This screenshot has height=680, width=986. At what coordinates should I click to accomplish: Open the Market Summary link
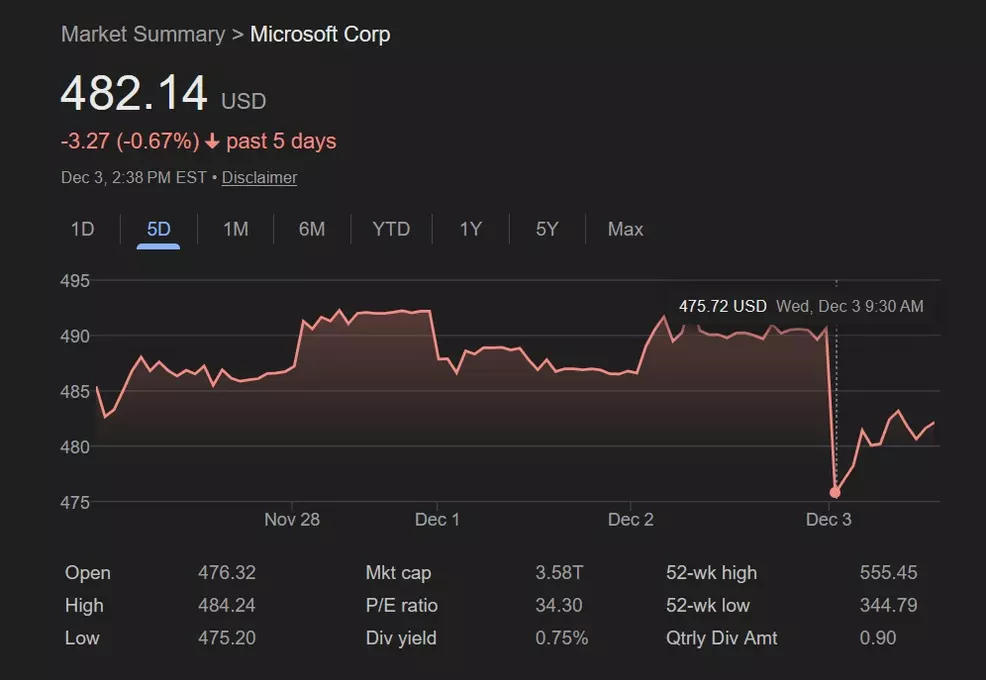143,34
